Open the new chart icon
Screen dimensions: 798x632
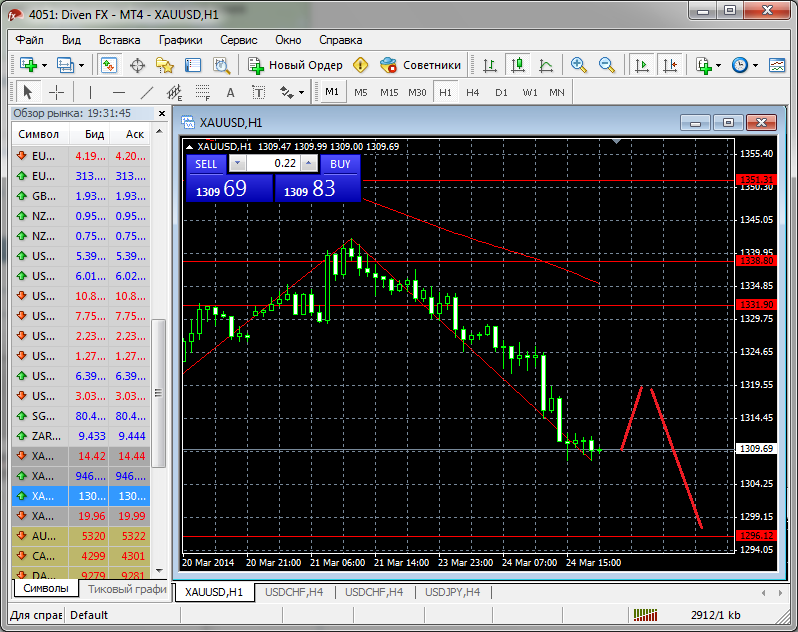tap(28, 65)
